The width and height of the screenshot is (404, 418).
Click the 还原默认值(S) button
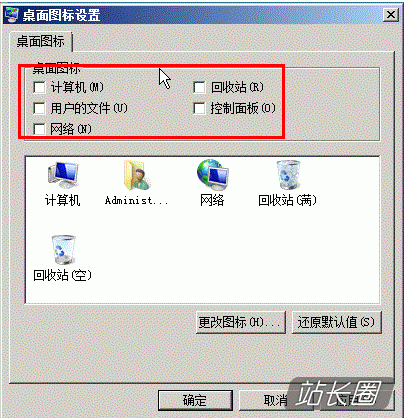coord(336,322)
